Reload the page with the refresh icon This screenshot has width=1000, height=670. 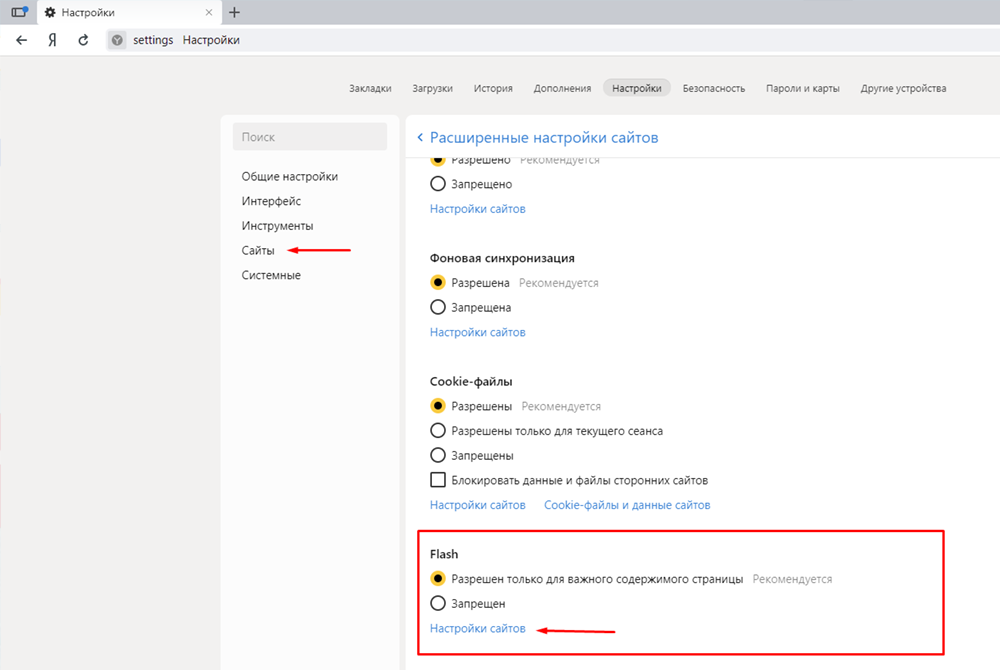coord(84,40)
